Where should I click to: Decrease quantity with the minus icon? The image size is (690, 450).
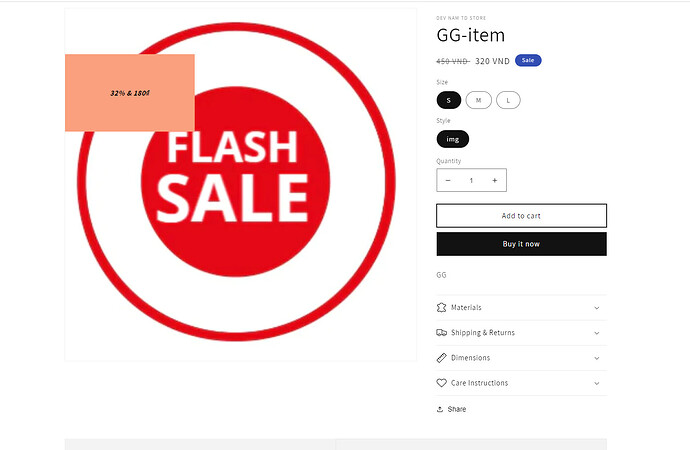click(448, 180)
